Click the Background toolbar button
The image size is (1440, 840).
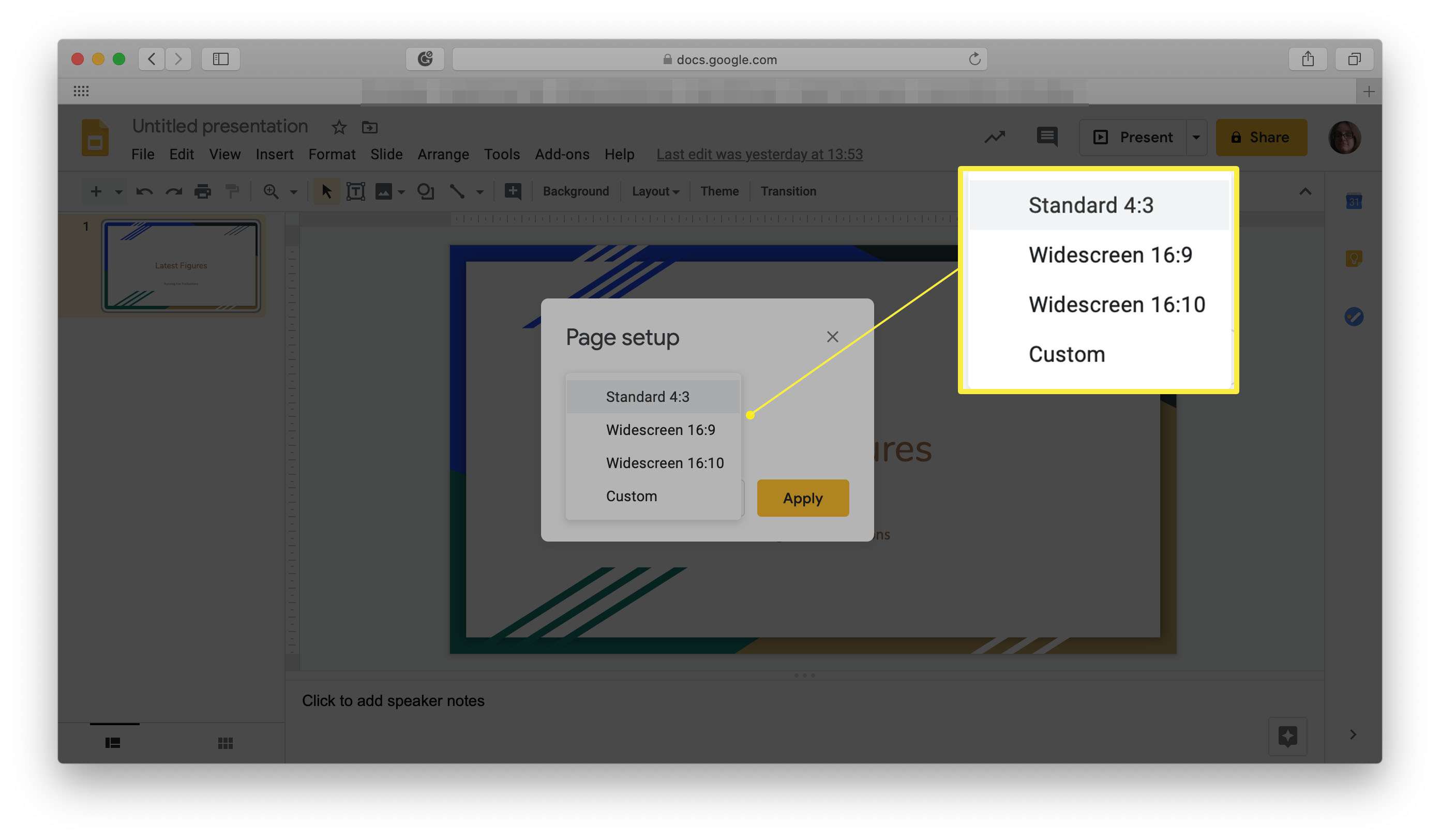576,190
